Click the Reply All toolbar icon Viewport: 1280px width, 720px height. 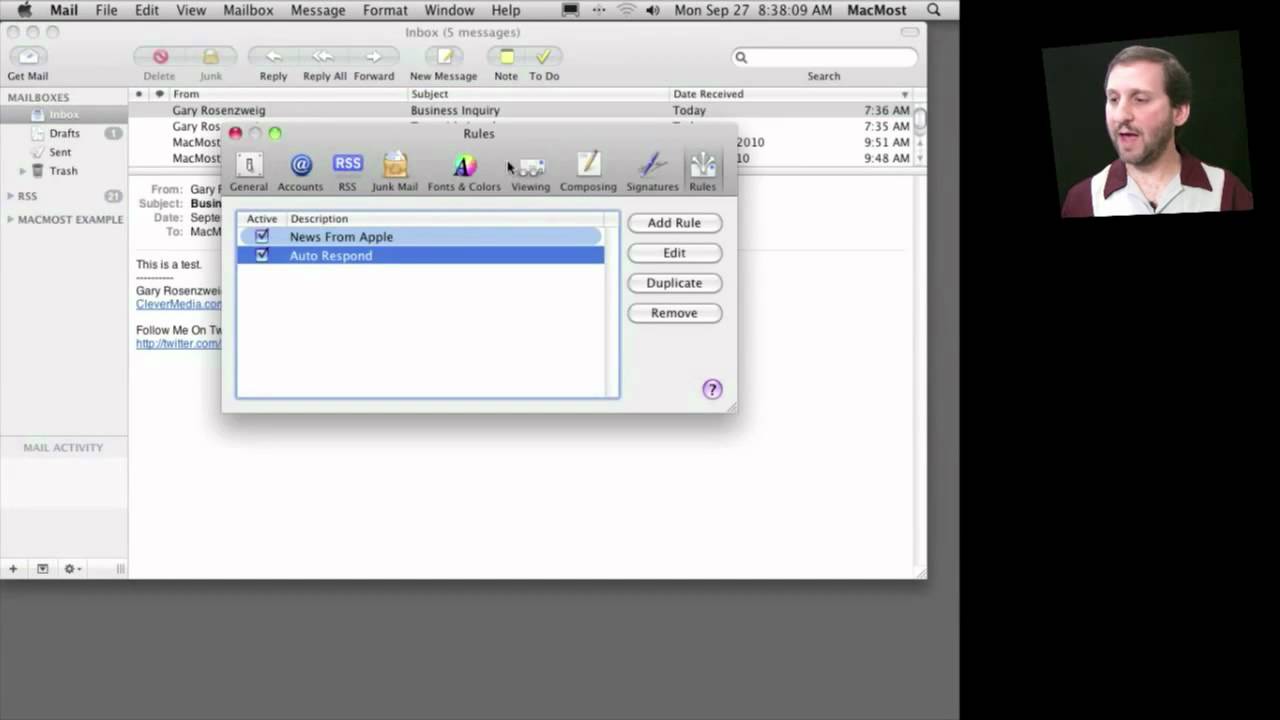pos(323,57)
